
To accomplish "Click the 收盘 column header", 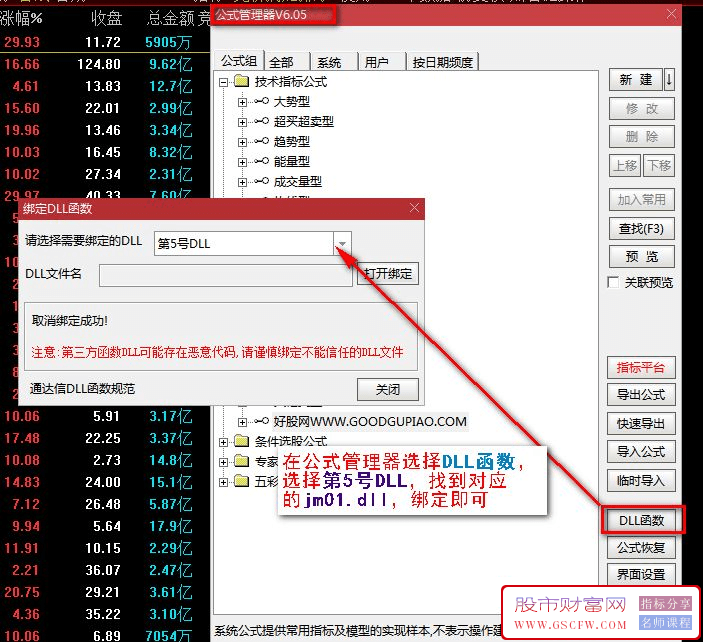I will tap(107, 18).
